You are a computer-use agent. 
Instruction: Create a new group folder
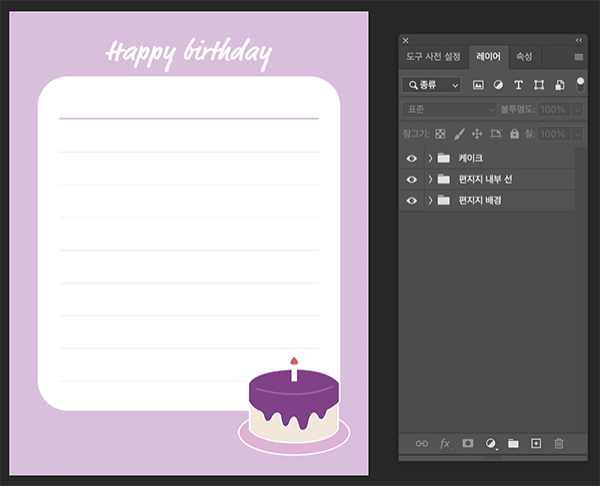click(x=513, y=444)
